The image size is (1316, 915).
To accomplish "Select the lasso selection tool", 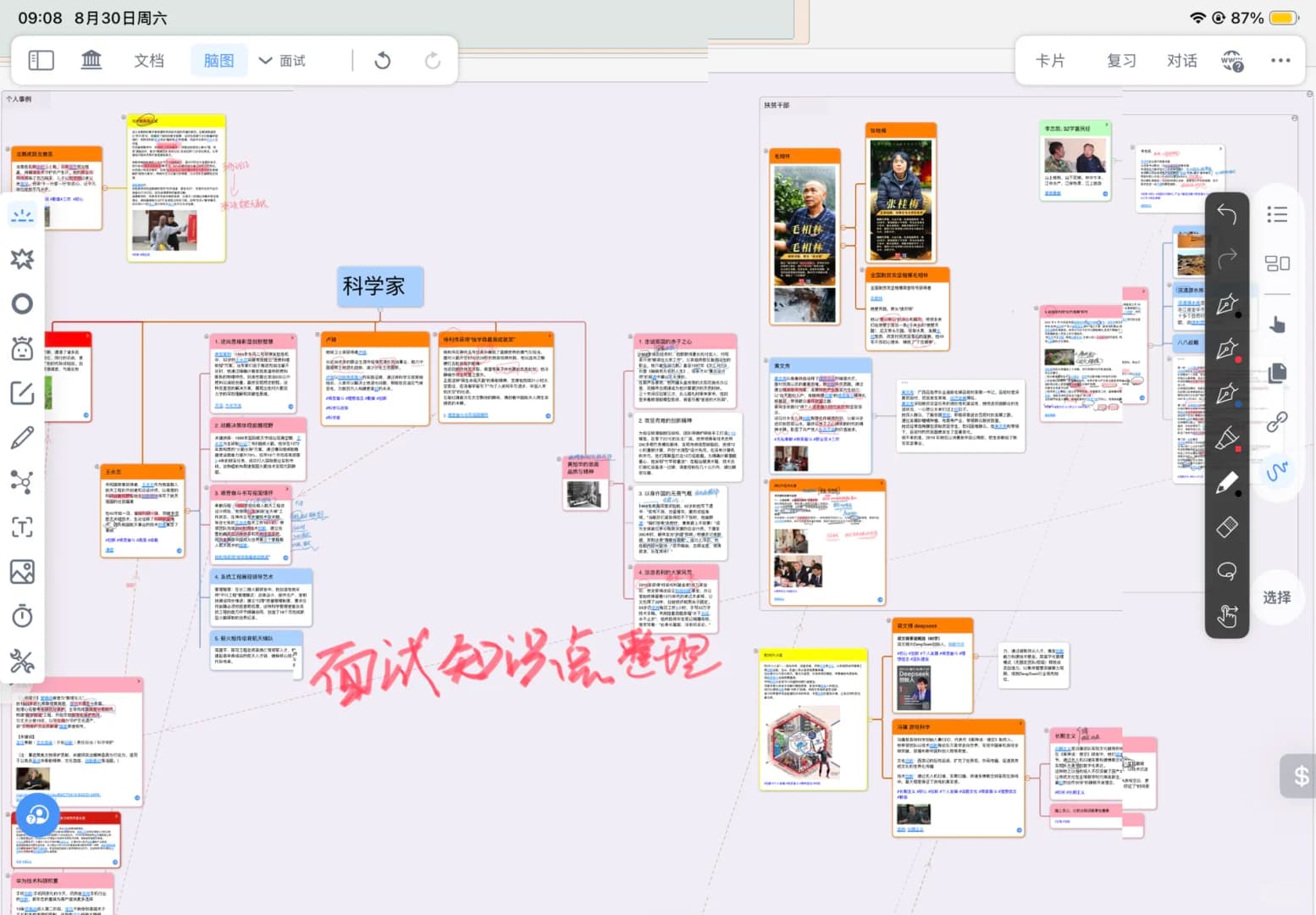I will (1227, 571).
